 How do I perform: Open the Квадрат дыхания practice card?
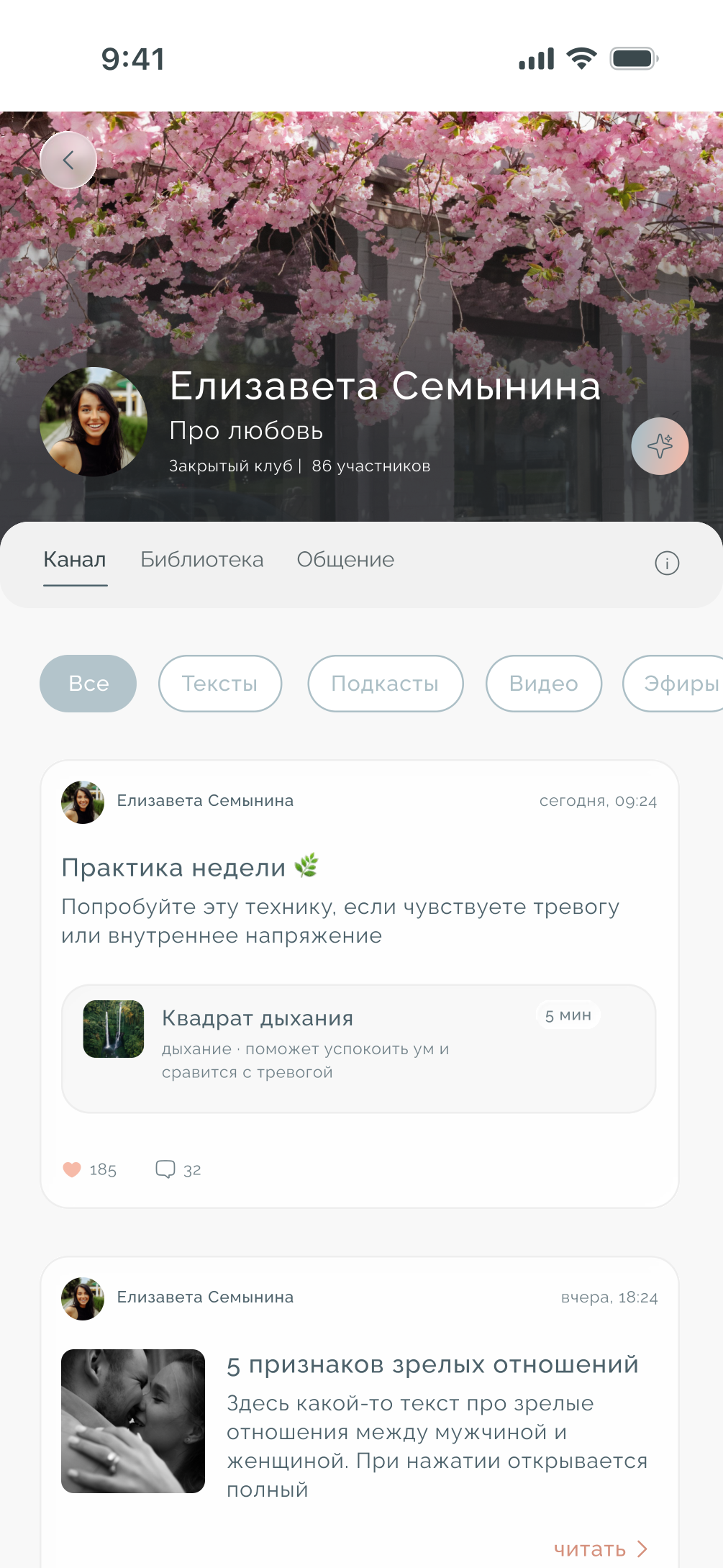358,1048
